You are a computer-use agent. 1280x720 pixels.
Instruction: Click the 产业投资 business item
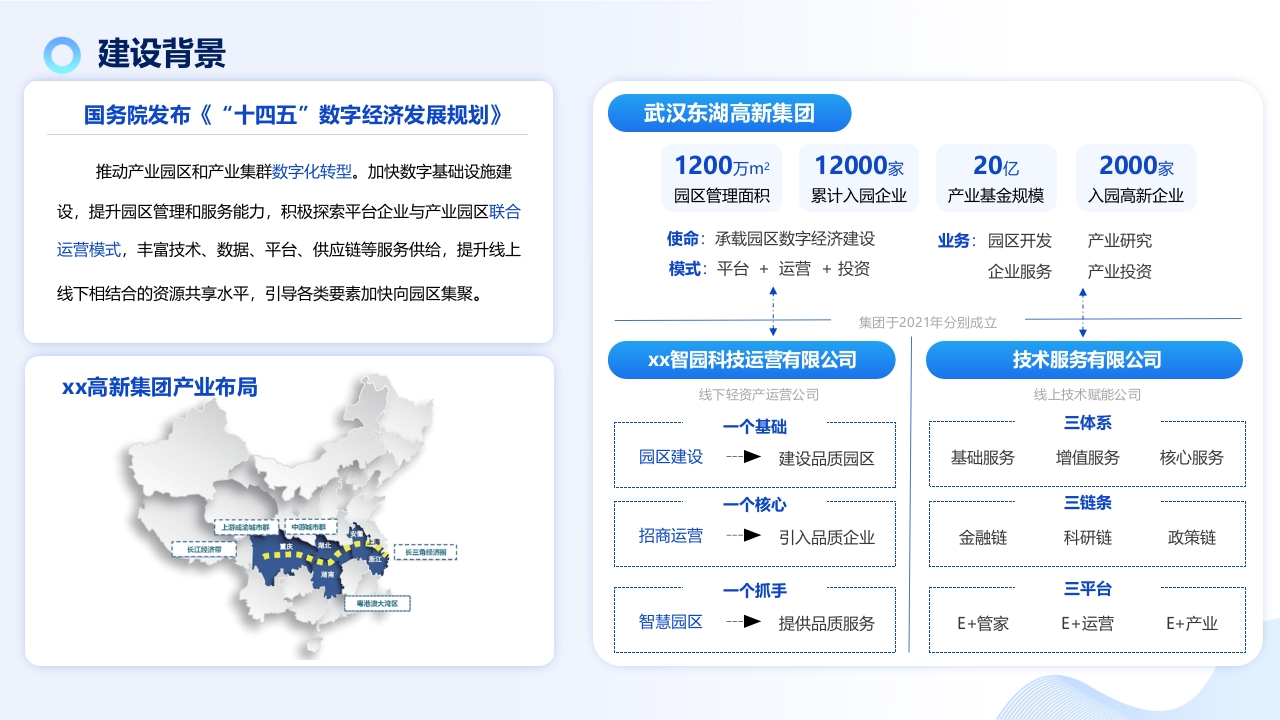click(x=1120, y=271)
